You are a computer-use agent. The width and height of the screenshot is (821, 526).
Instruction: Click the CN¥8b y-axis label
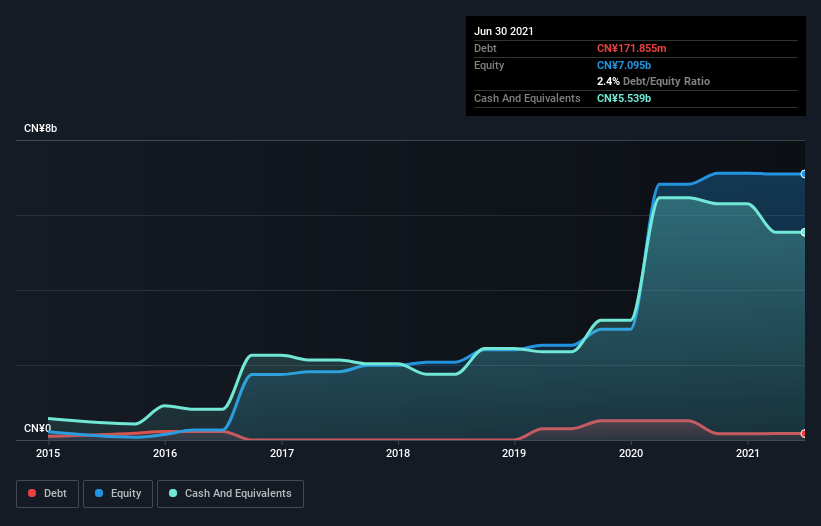[40, 128]
